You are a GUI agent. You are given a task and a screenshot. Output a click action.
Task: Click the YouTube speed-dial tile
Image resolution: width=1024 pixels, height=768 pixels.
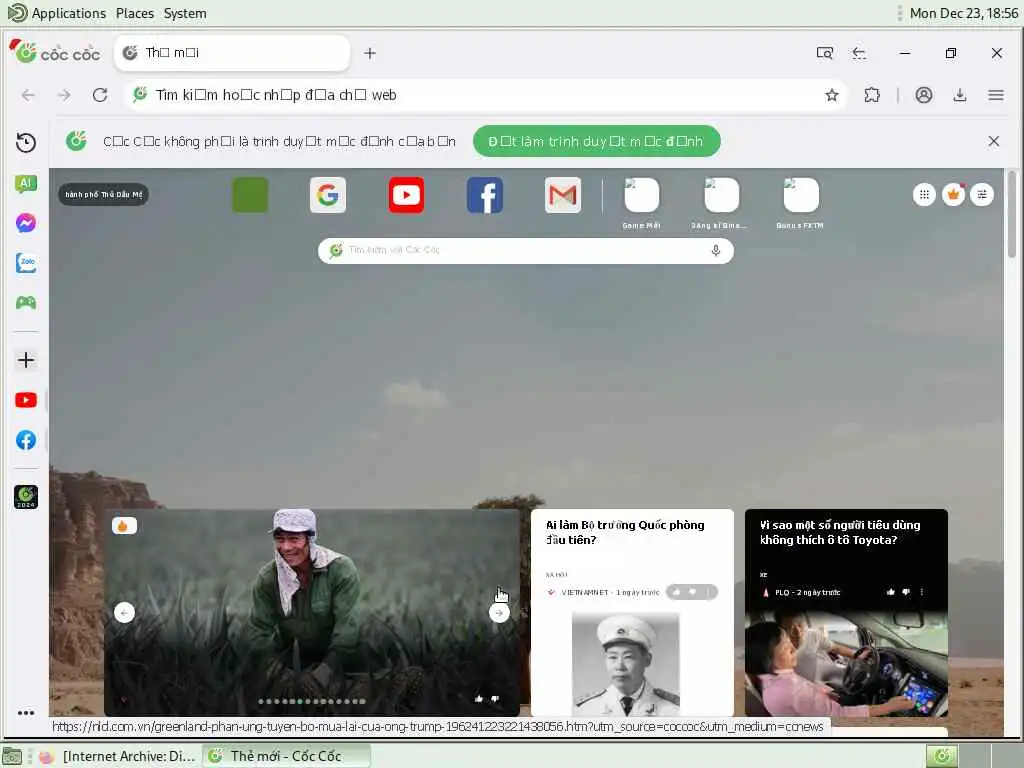tap(406, 195)
